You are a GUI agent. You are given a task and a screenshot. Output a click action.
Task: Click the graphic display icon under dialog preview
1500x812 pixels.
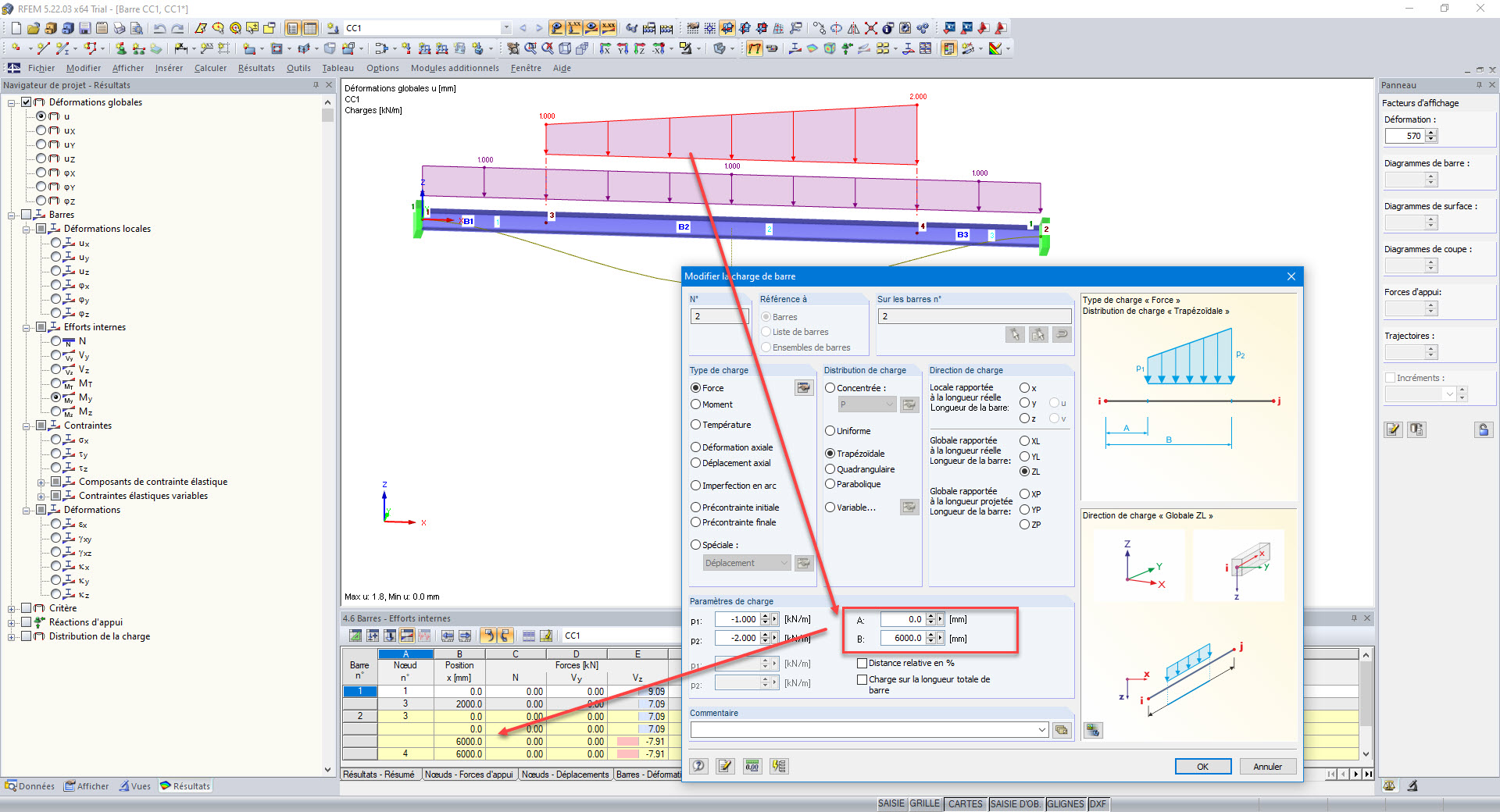(1093, 730)
